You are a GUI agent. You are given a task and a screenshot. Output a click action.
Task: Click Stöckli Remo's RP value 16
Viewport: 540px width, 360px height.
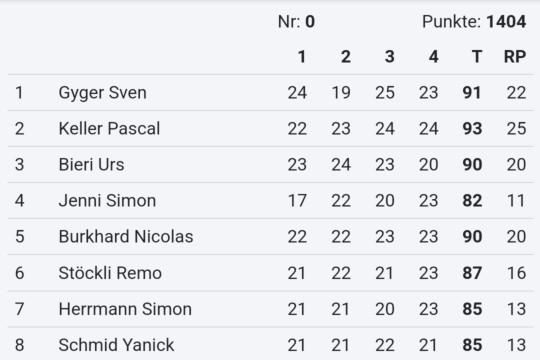click(517, 273)
